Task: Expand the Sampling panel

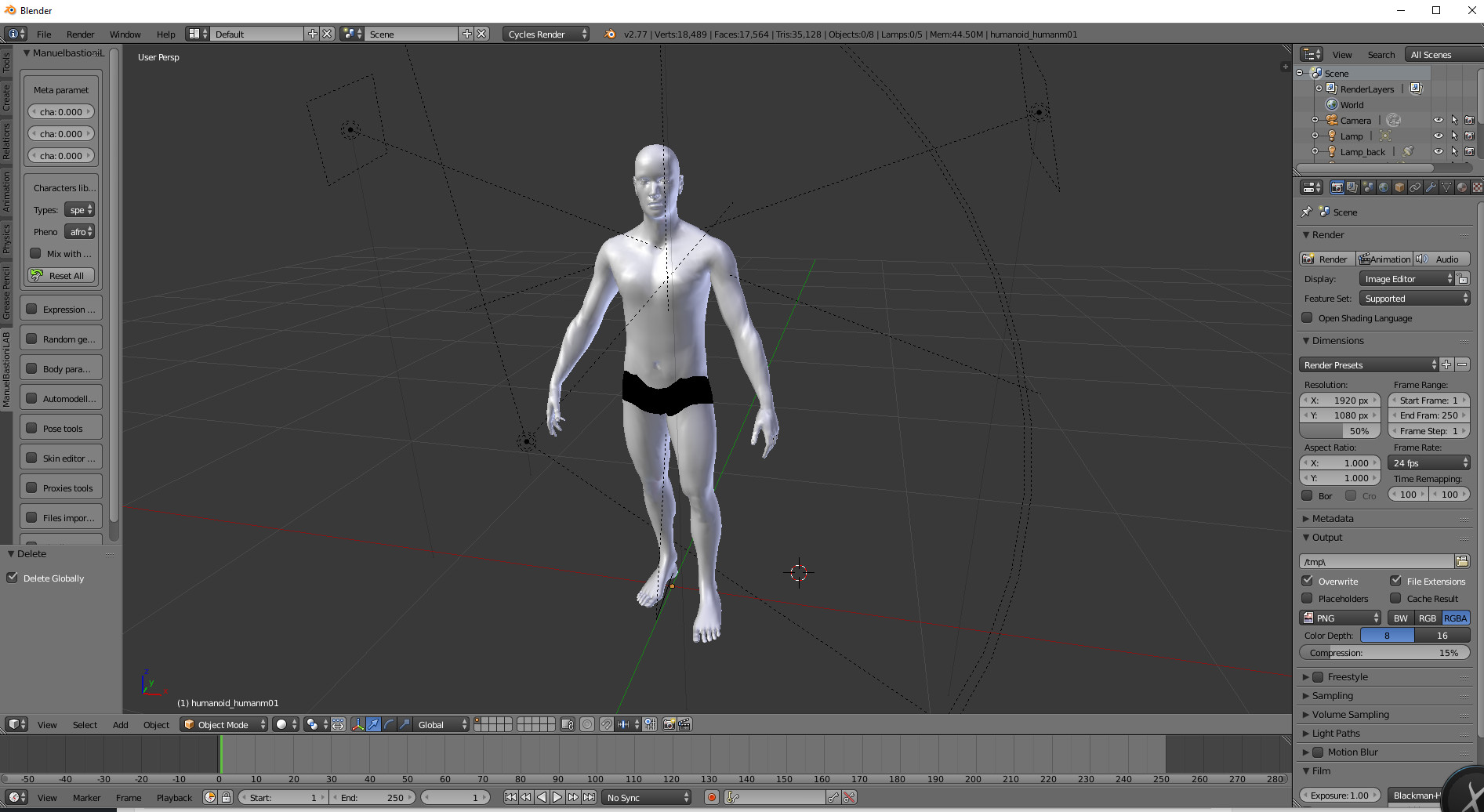Action: point(1332,695)
